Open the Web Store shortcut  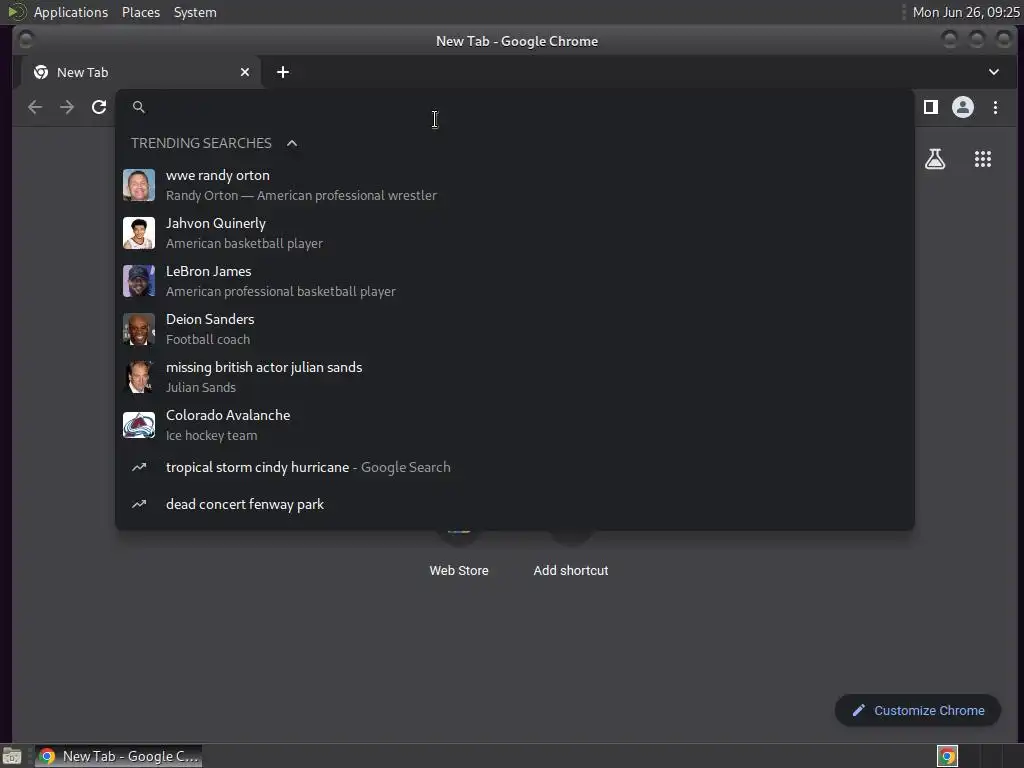pos(458,570)
